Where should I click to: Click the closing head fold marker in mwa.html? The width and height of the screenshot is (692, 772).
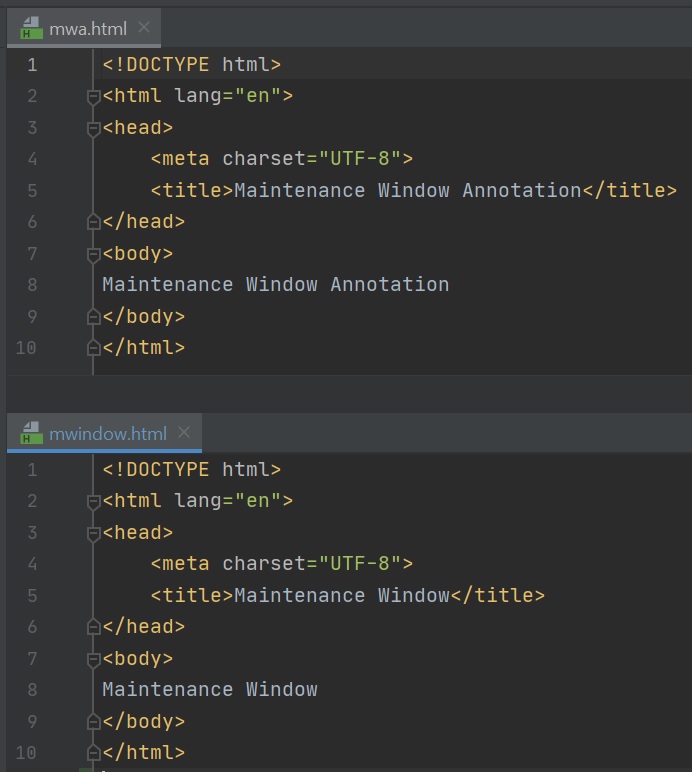(94, 222)
